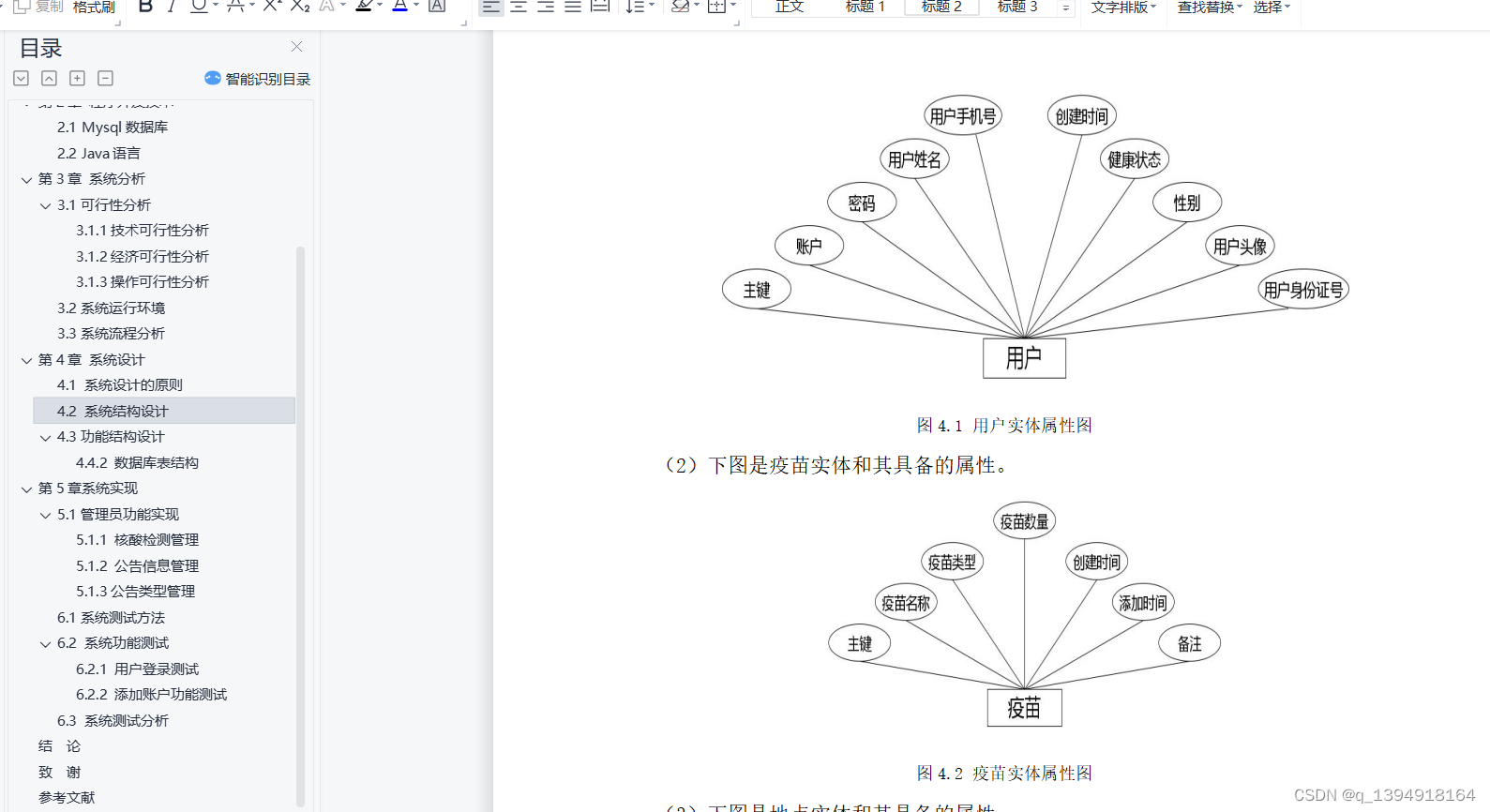1490x812 pixels.
Task: Jump to 2.1 Mysql 数据库 heading
Action: click(113, 128)
